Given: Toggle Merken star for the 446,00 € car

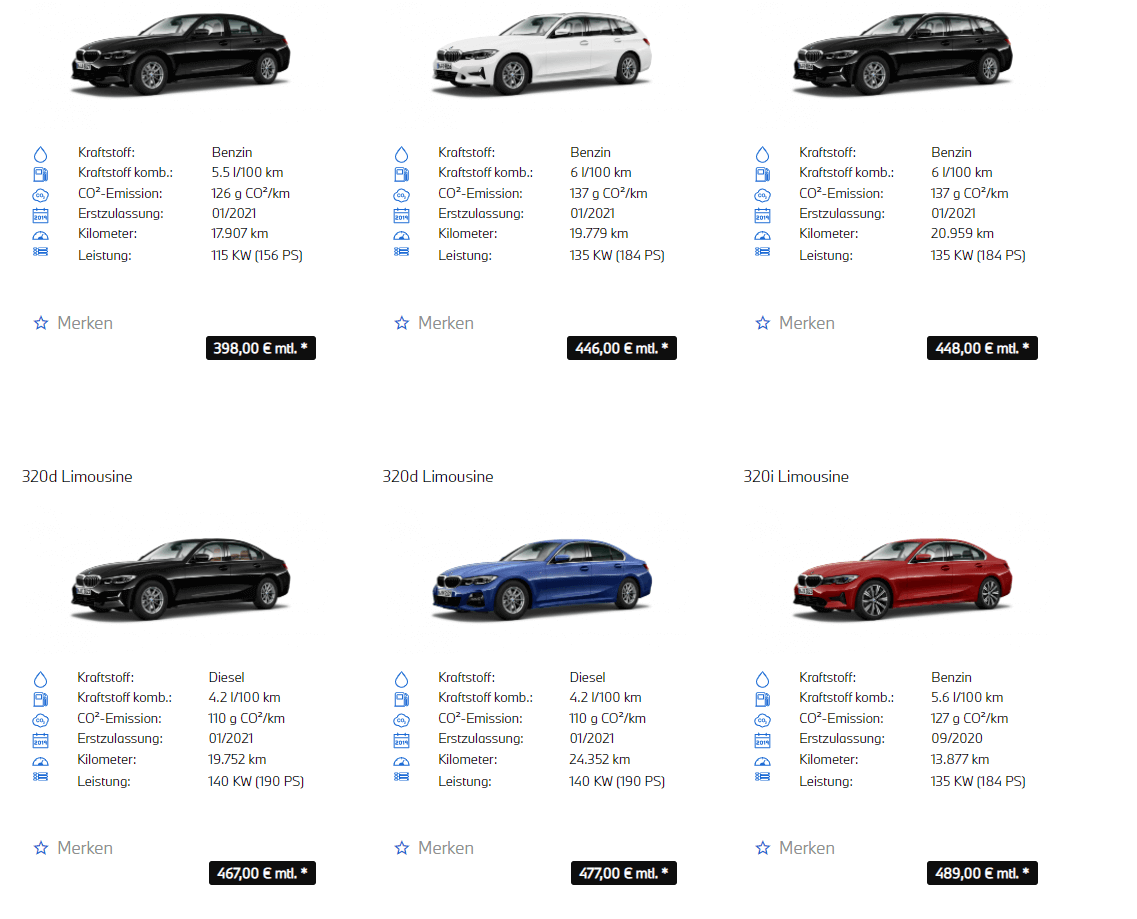Looking at the screenshot, I should pyautogui.click(x=402, y=323).
